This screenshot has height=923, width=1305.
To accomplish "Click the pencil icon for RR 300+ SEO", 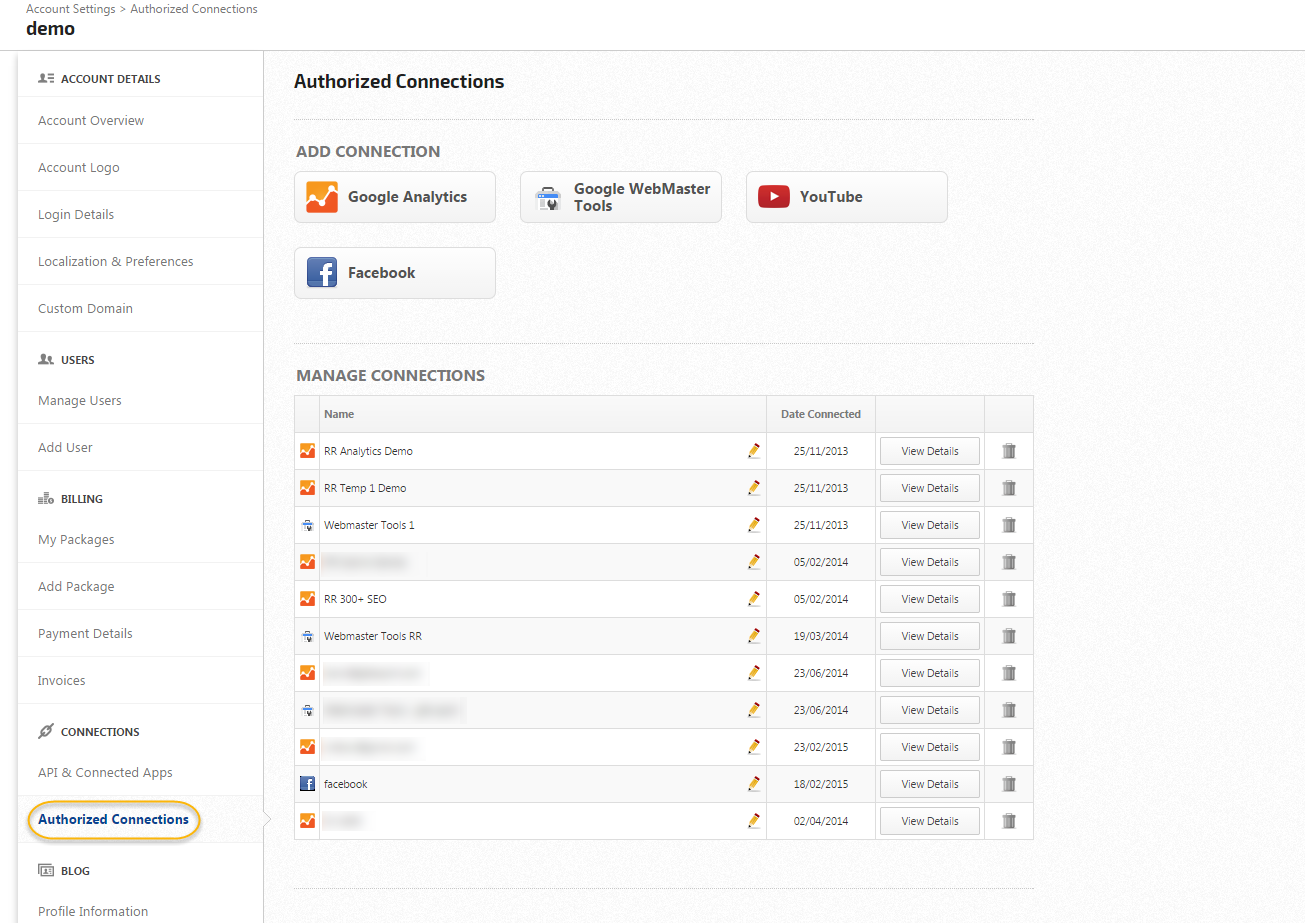I will (754, 599).
